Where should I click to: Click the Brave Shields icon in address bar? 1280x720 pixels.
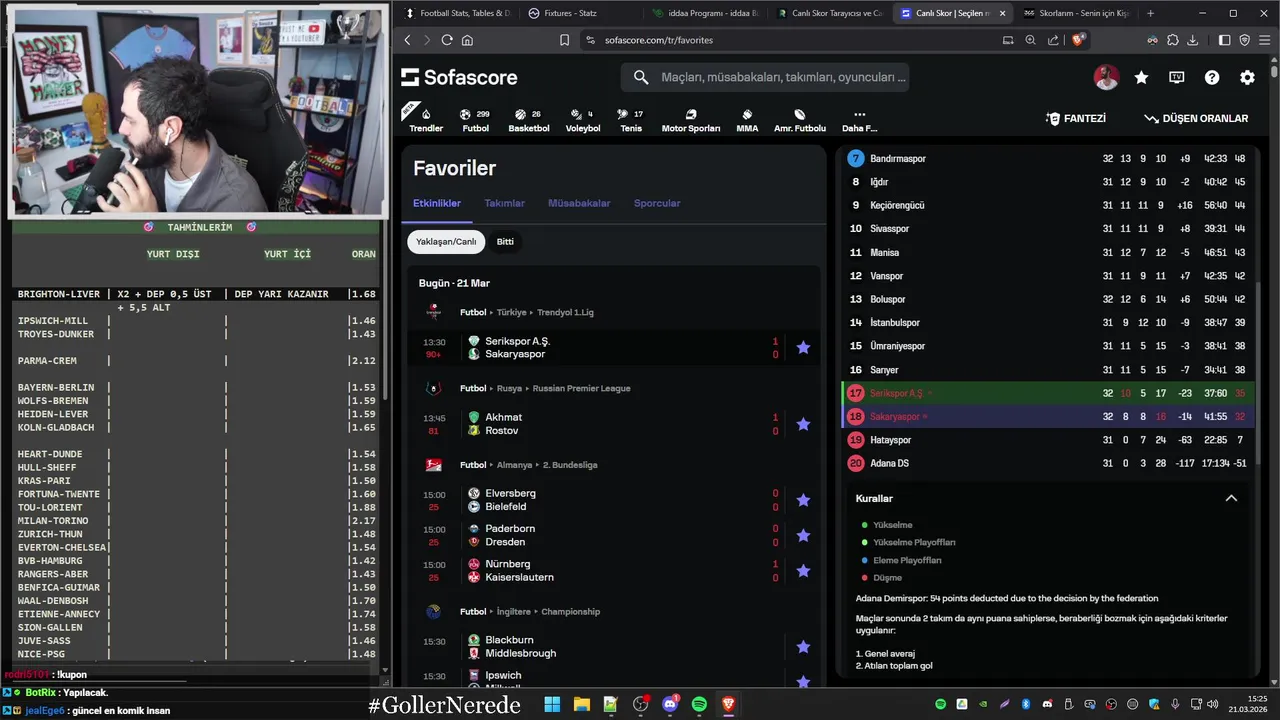(x=1078, y=40)
